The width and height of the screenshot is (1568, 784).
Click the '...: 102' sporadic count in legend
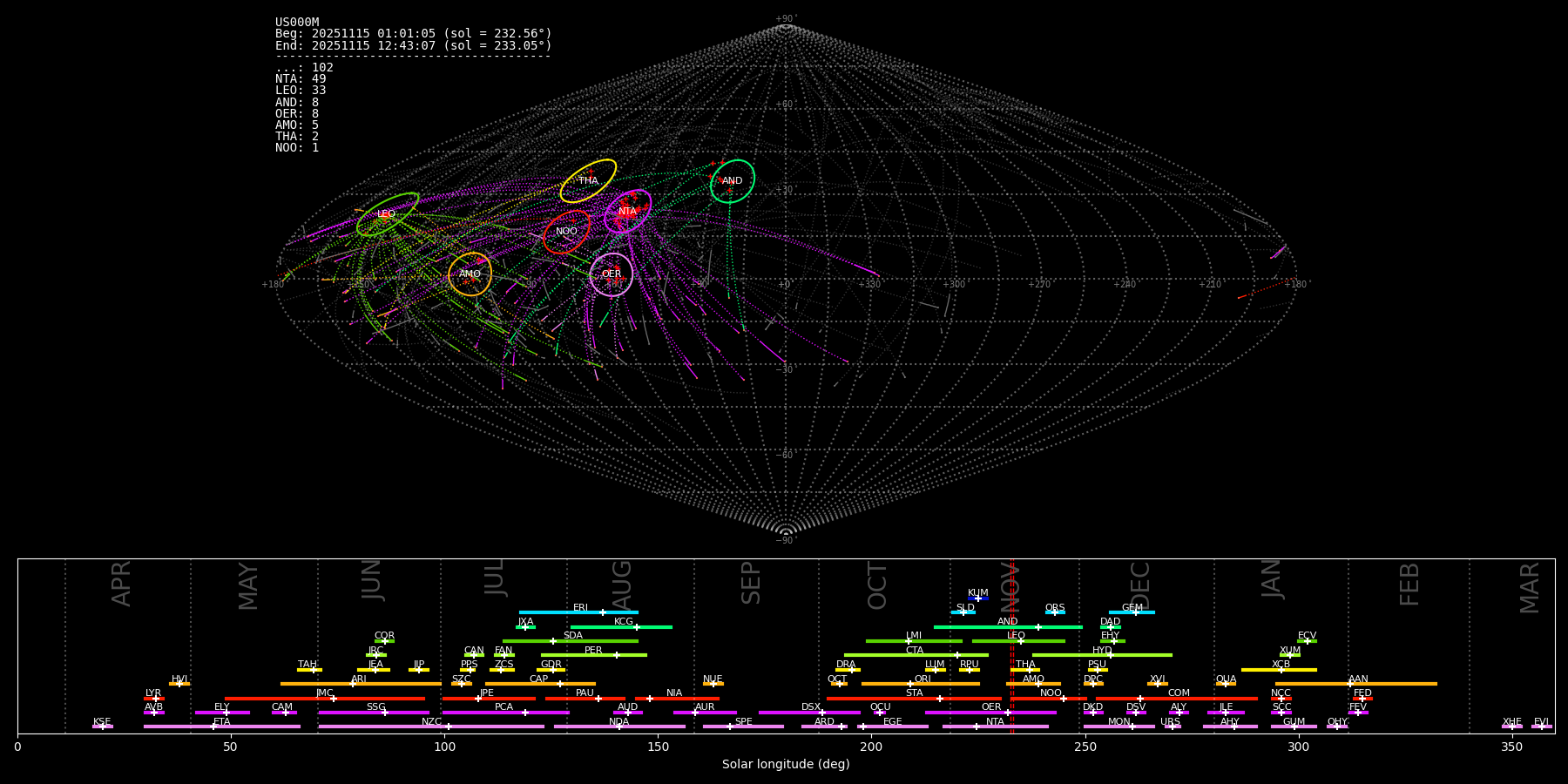(x=304, y=68)
